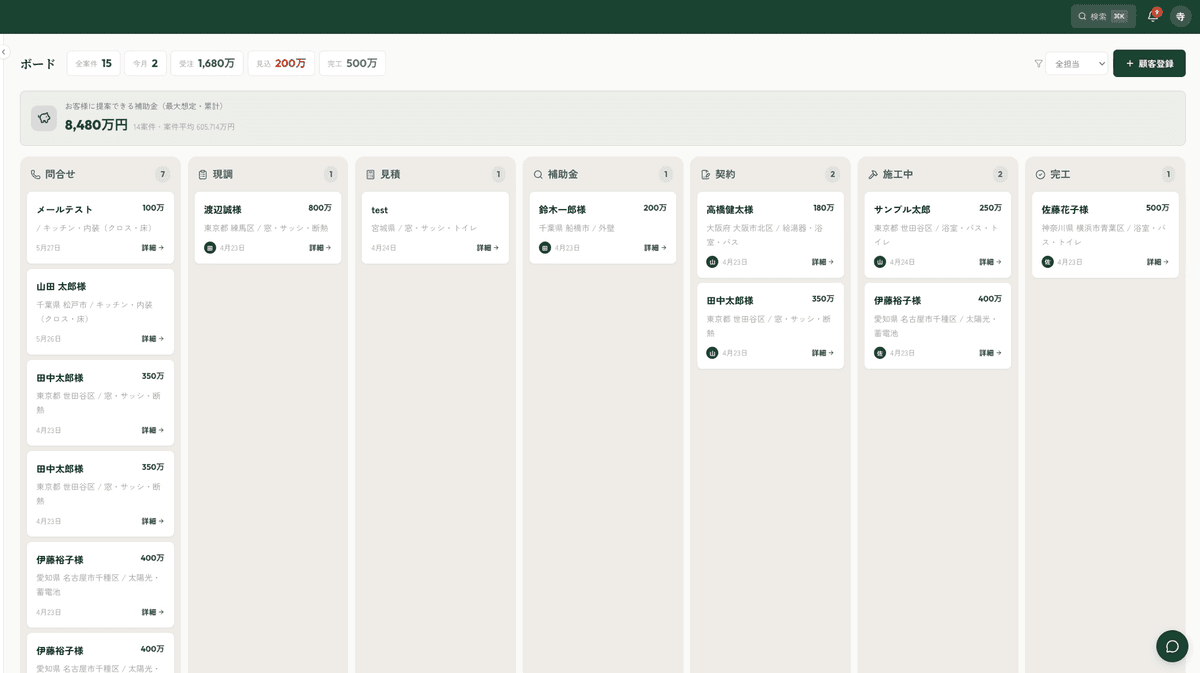Screen dimensions: 1200x673
Task: Click the count badge 2 on 契約
Action: [x=832, y=174]
